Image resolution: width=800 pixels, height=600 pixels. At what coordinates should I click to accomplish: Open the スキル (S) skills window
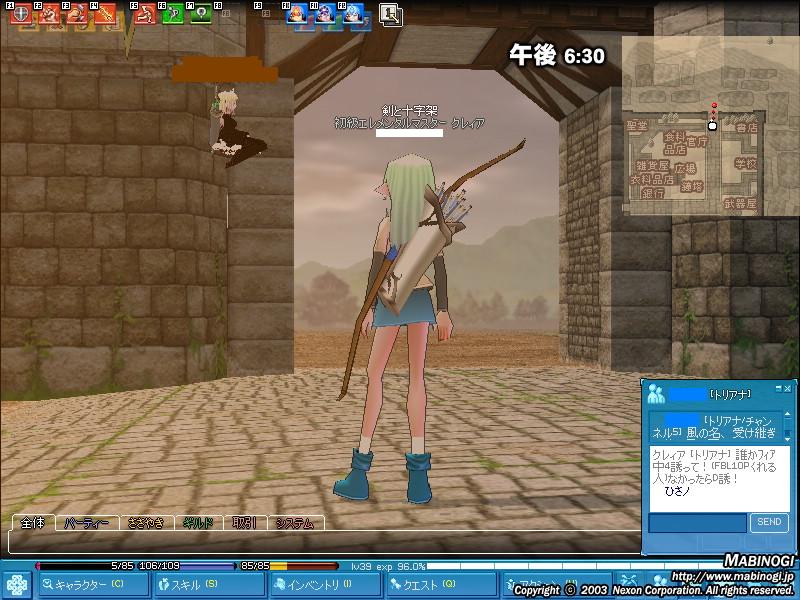[x=209, y=585]
